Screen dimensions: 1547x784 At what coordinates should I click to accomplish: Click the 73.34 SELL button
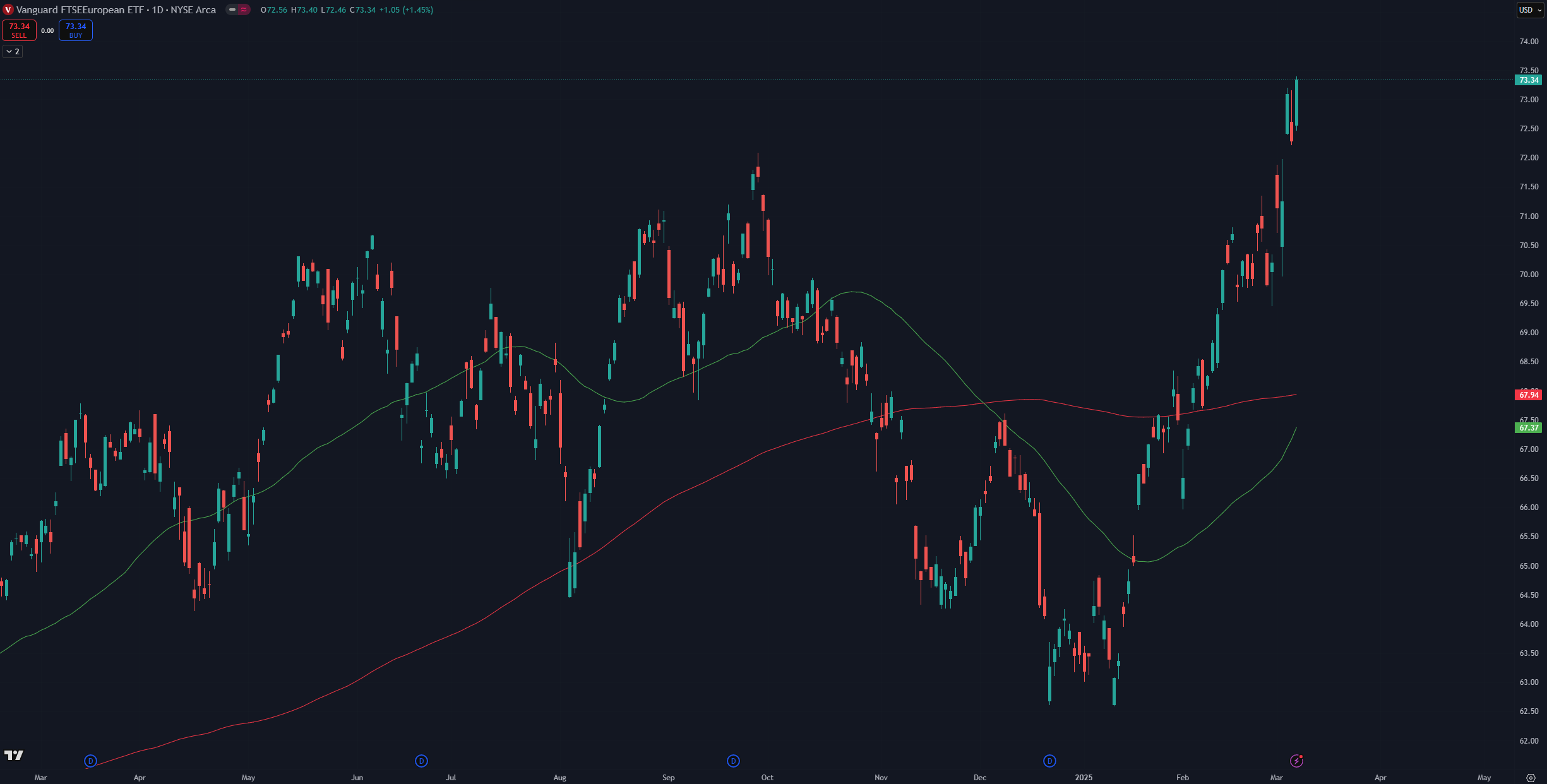[x=19, y=30]
